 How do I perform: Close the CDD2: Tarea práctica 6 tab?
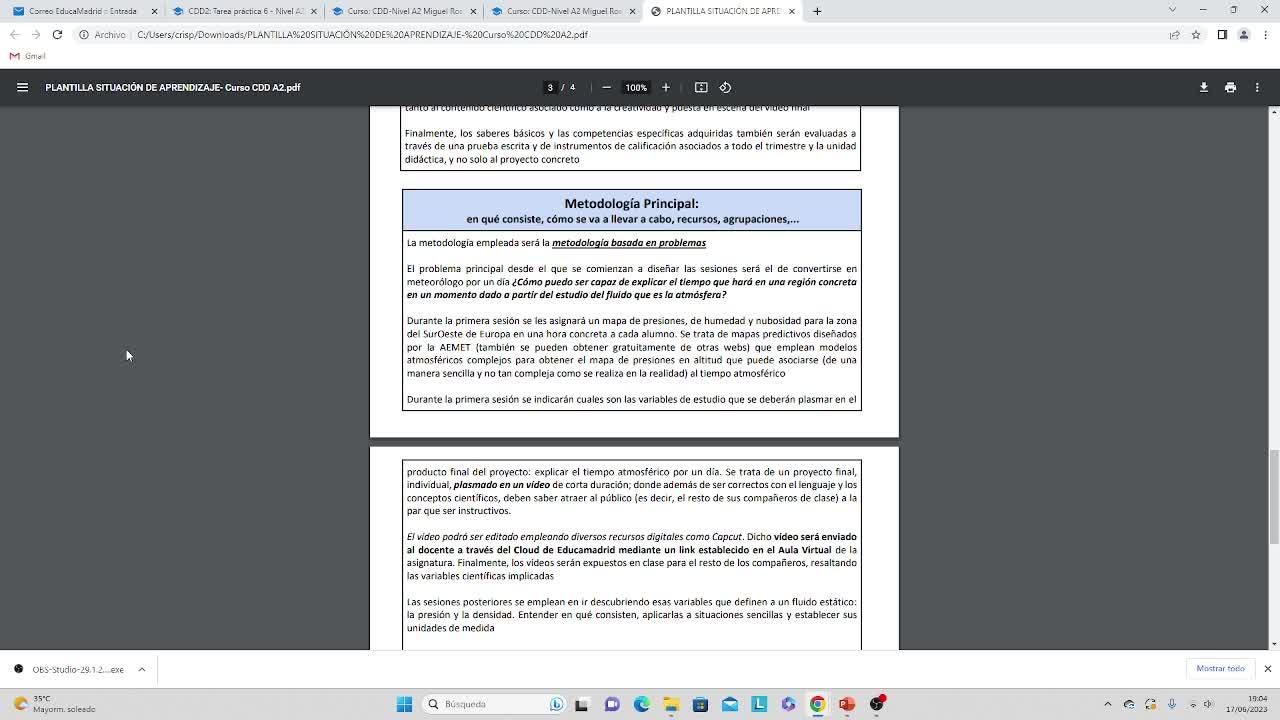(x=314, y=11)
